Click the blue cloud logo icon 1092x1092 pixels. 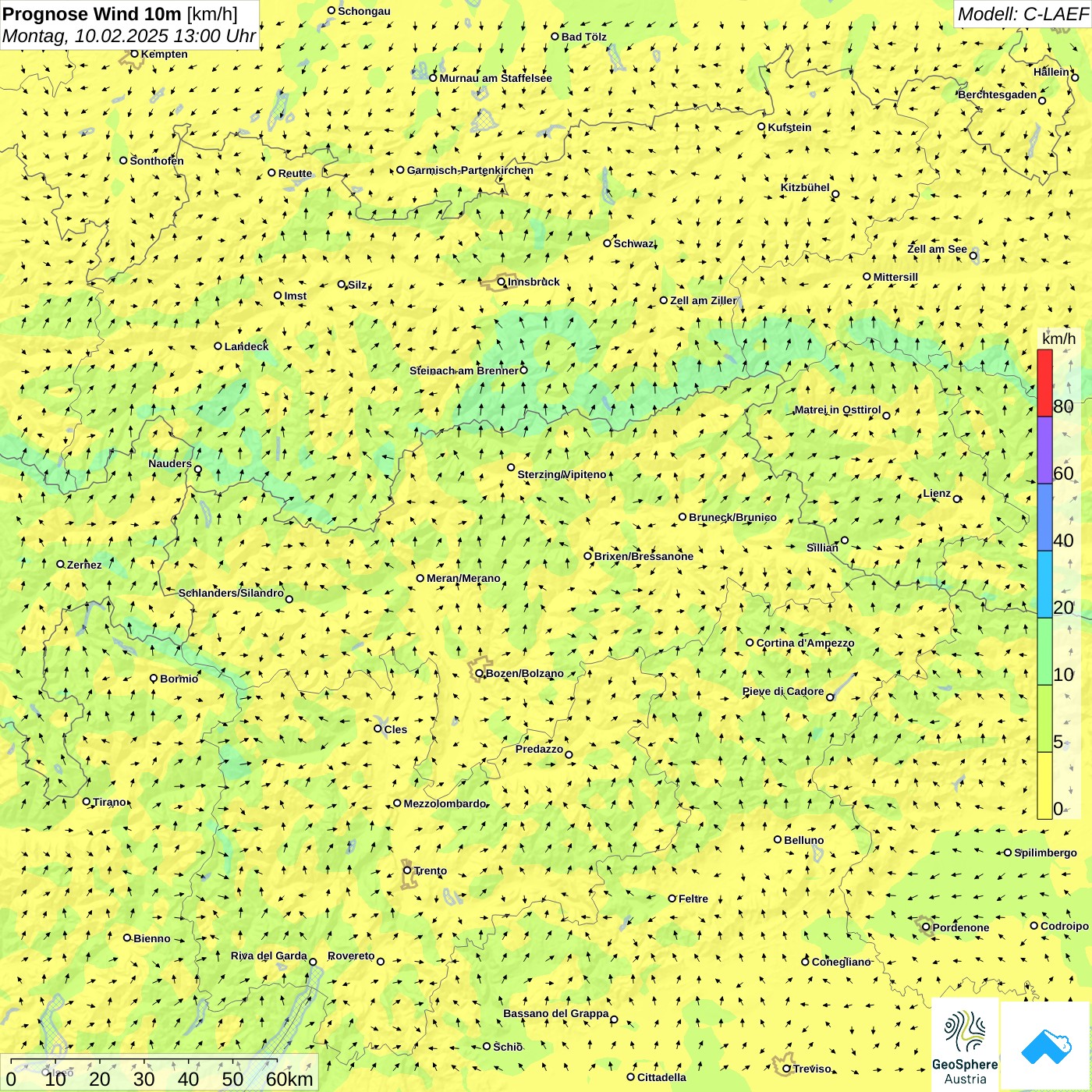click(1046, 1047)
